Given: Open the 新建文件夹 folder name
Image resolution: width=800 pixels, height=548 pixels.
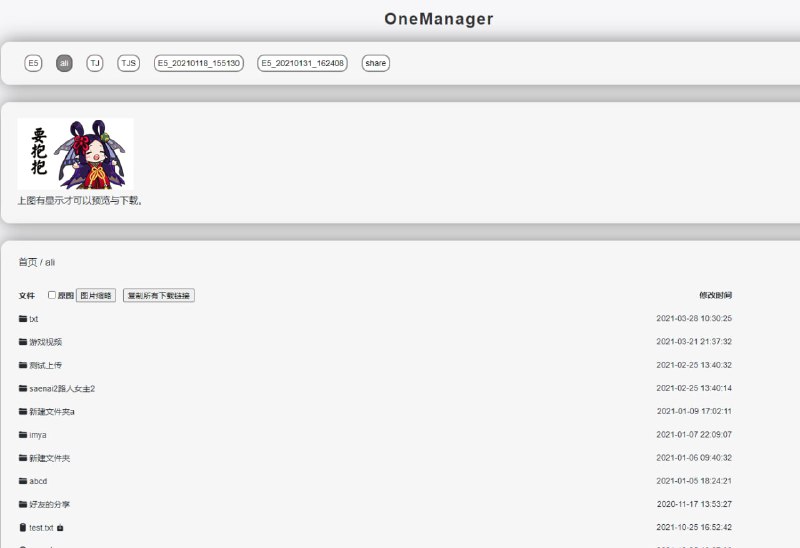Looking at the screenshot, I should (x=49, y=458).
